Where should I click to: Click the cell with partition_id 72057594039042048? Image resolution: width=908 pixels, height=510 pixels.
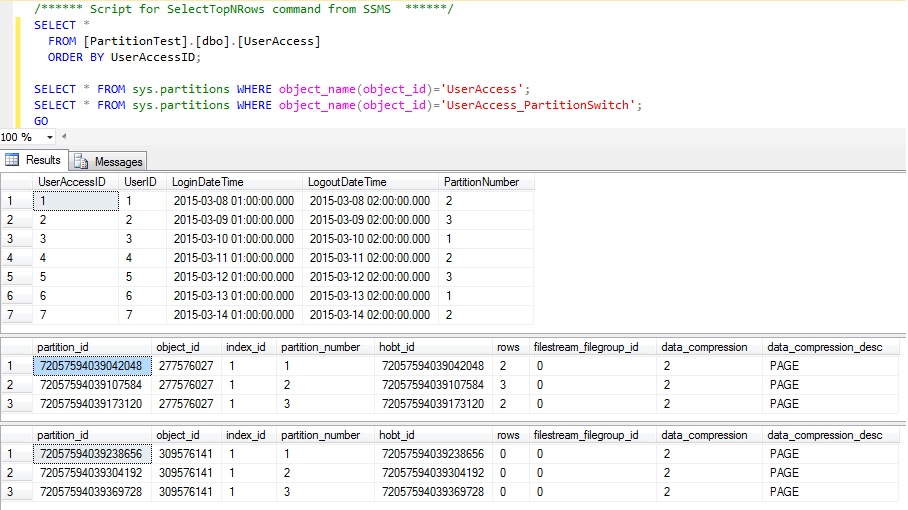(x=93, y=366)
